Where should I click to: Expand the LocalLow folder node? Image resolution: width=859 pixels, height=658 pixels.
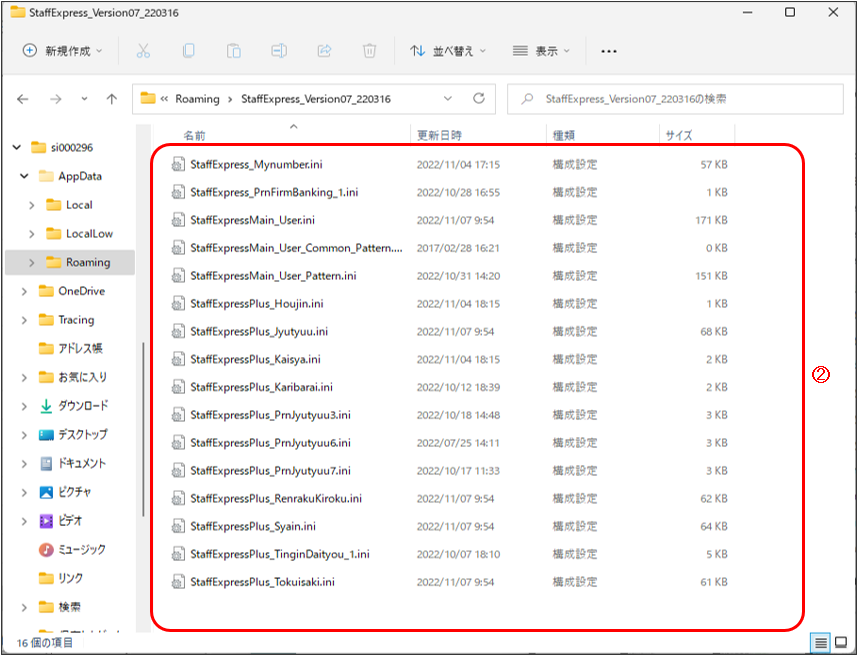[x=31, y=234]
